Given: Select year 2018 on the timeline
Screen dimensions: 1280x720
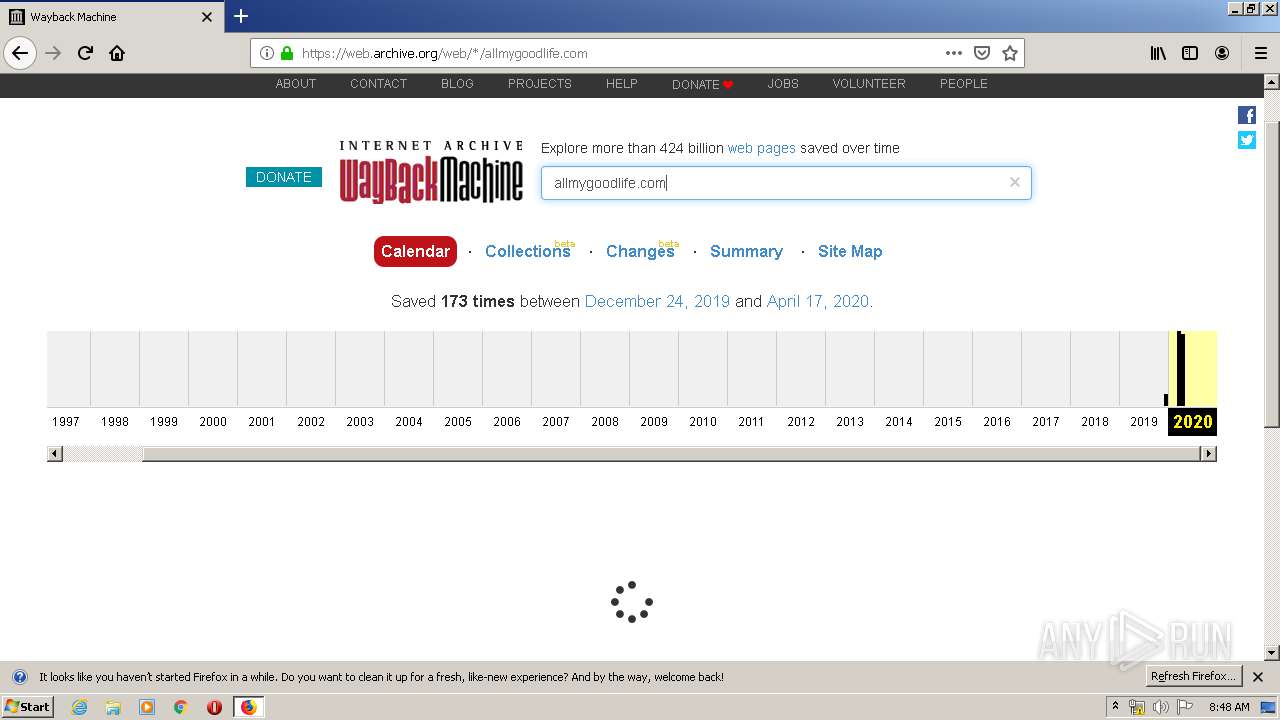Looking at the screenshot, I should [x=1095, y=421].
